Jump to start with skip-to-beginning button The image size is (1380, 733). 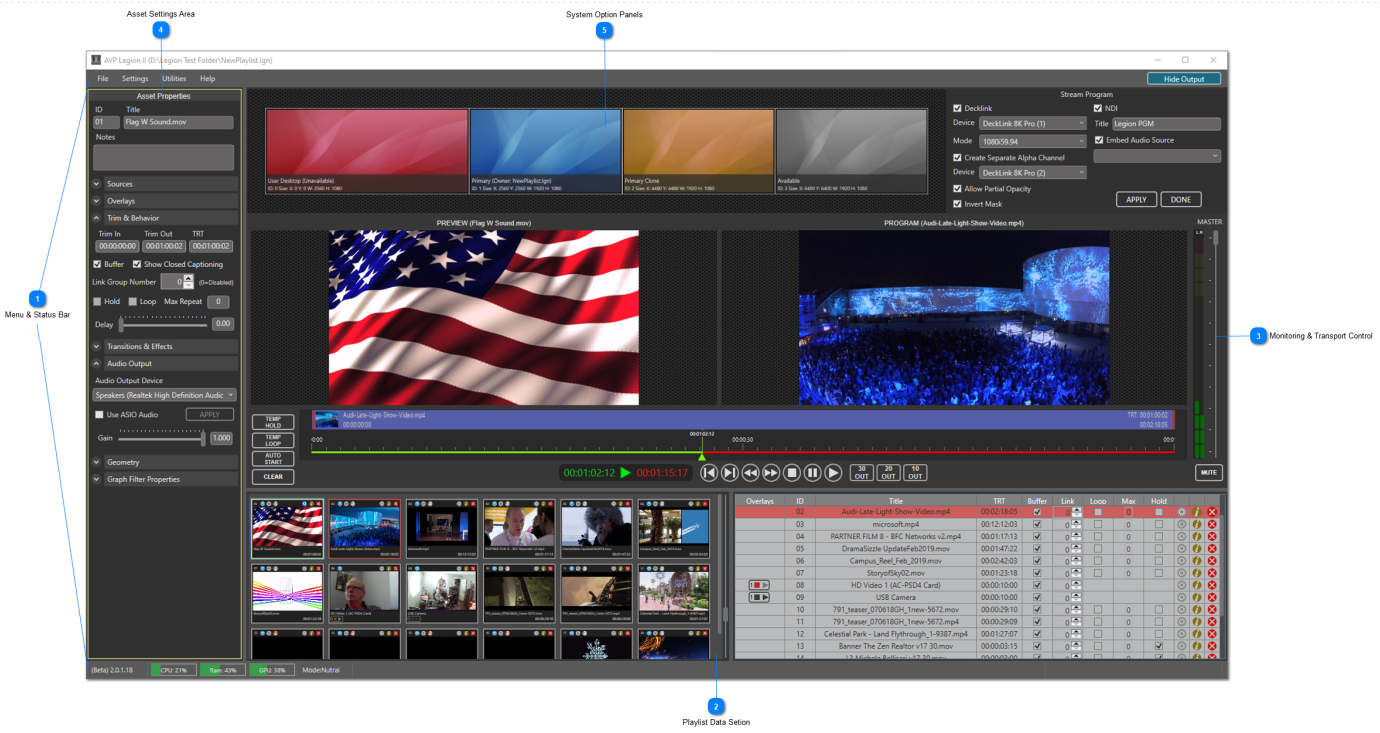pos(708,473)
